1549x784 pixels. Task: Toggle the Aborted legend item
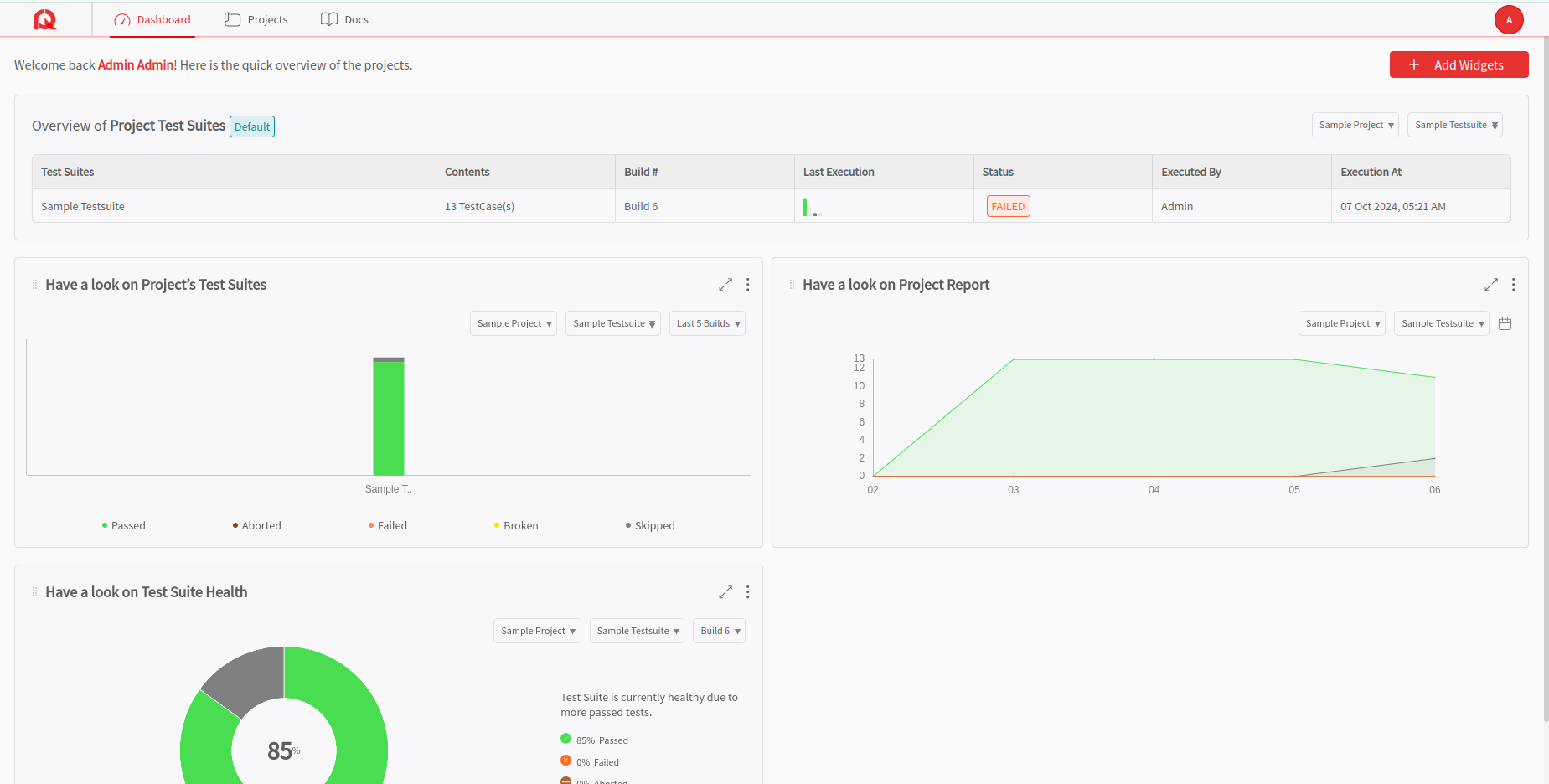(256, 525)
